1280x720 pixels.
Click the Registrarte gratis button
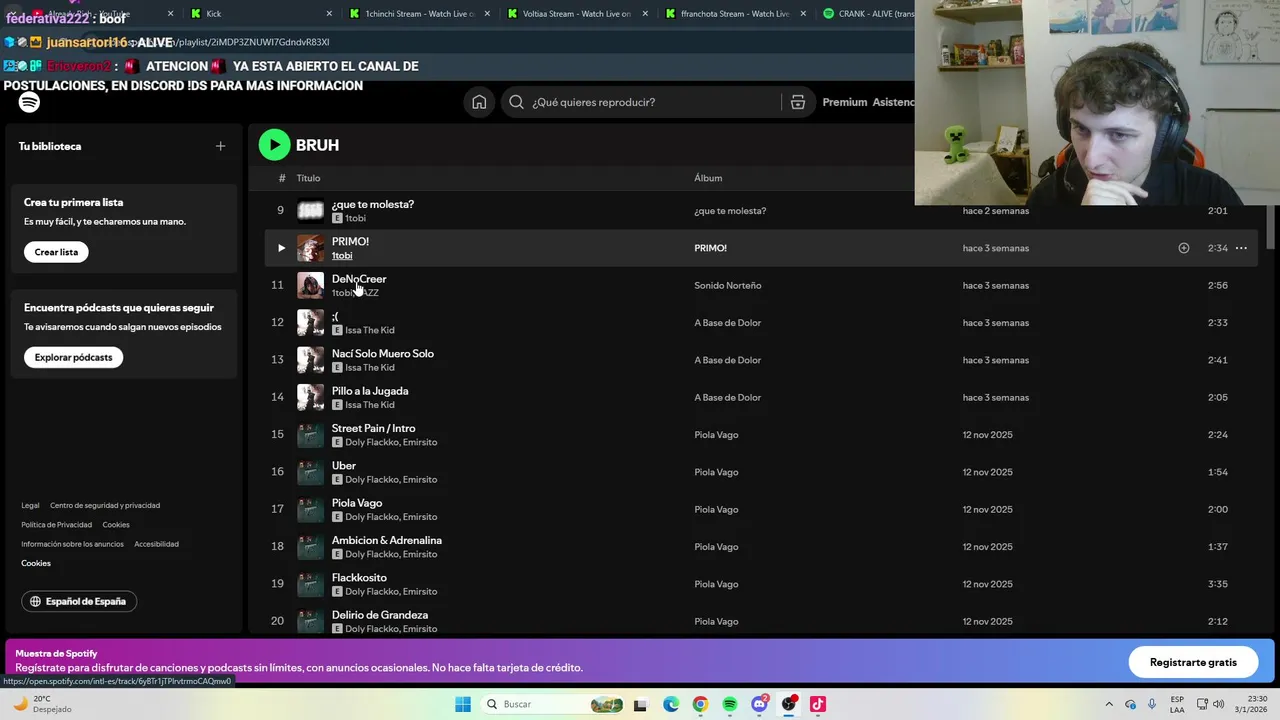(x=1193, y=662)
